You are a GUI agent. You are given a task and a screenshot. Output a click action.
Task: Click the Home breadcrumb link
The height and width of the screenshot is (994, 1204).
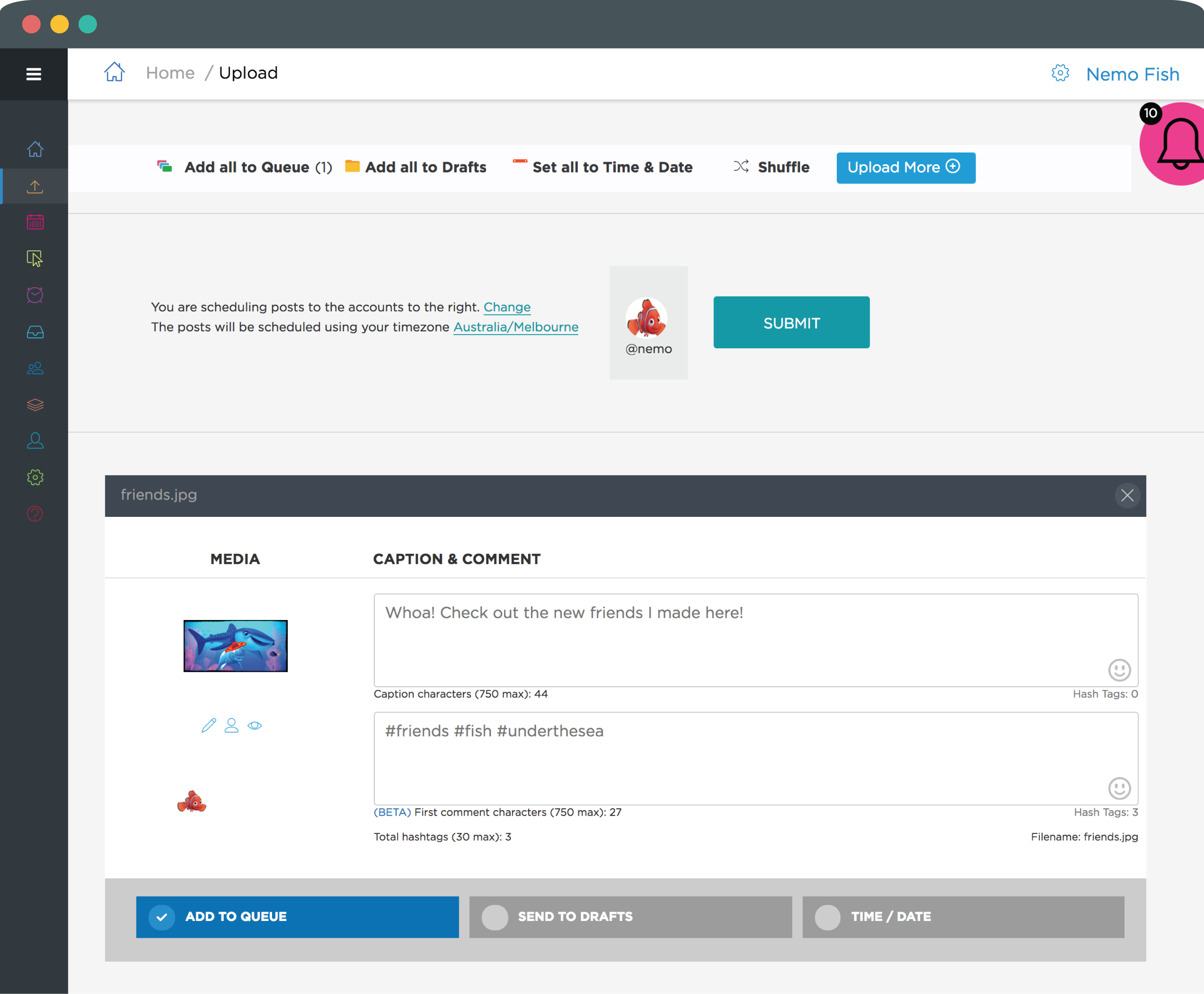tap(170, 73)
